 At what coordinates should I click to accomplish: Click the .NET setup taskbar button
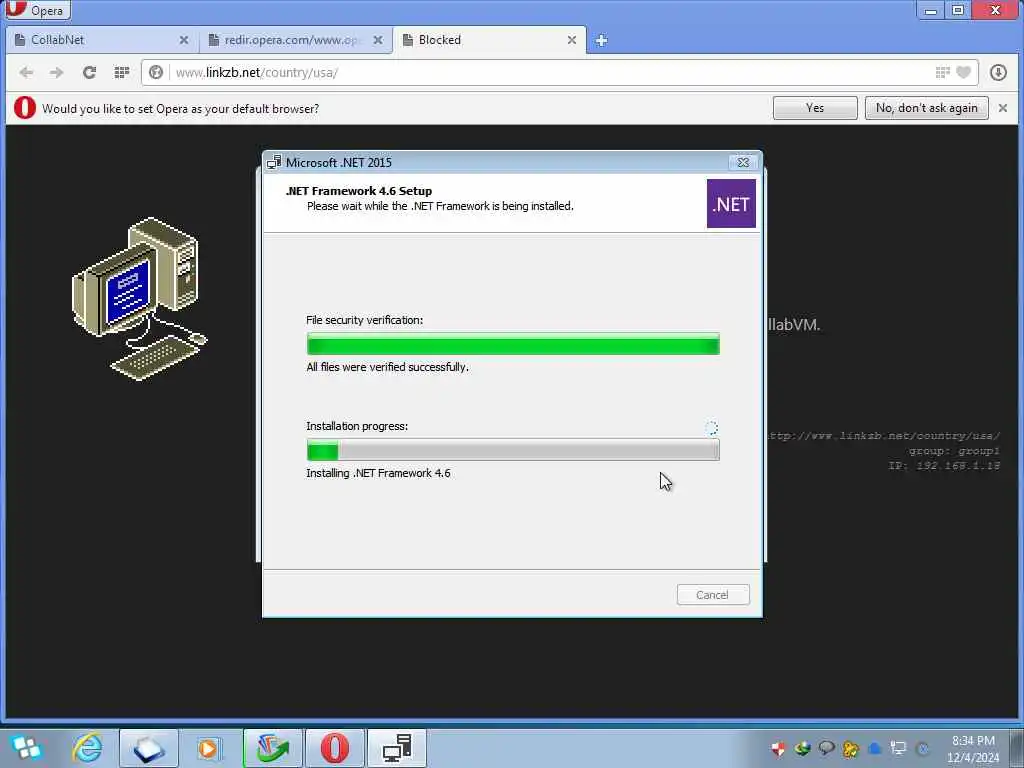tap(397, 748)
